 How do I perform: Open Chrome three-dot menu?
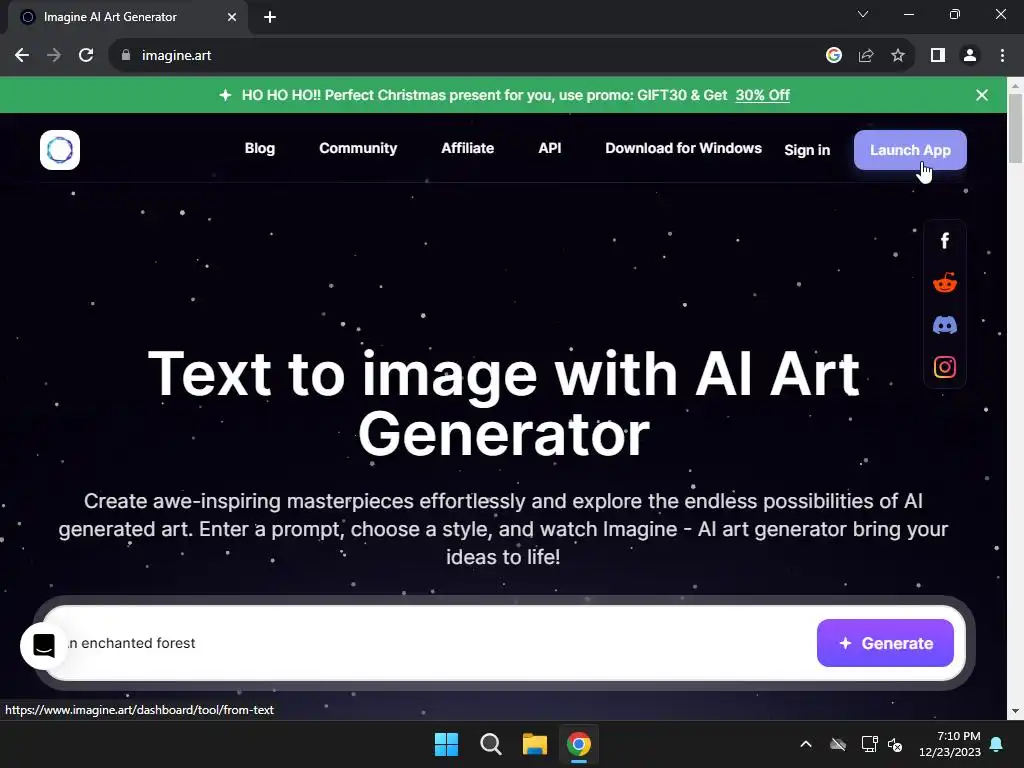[x=1002, y=56]
